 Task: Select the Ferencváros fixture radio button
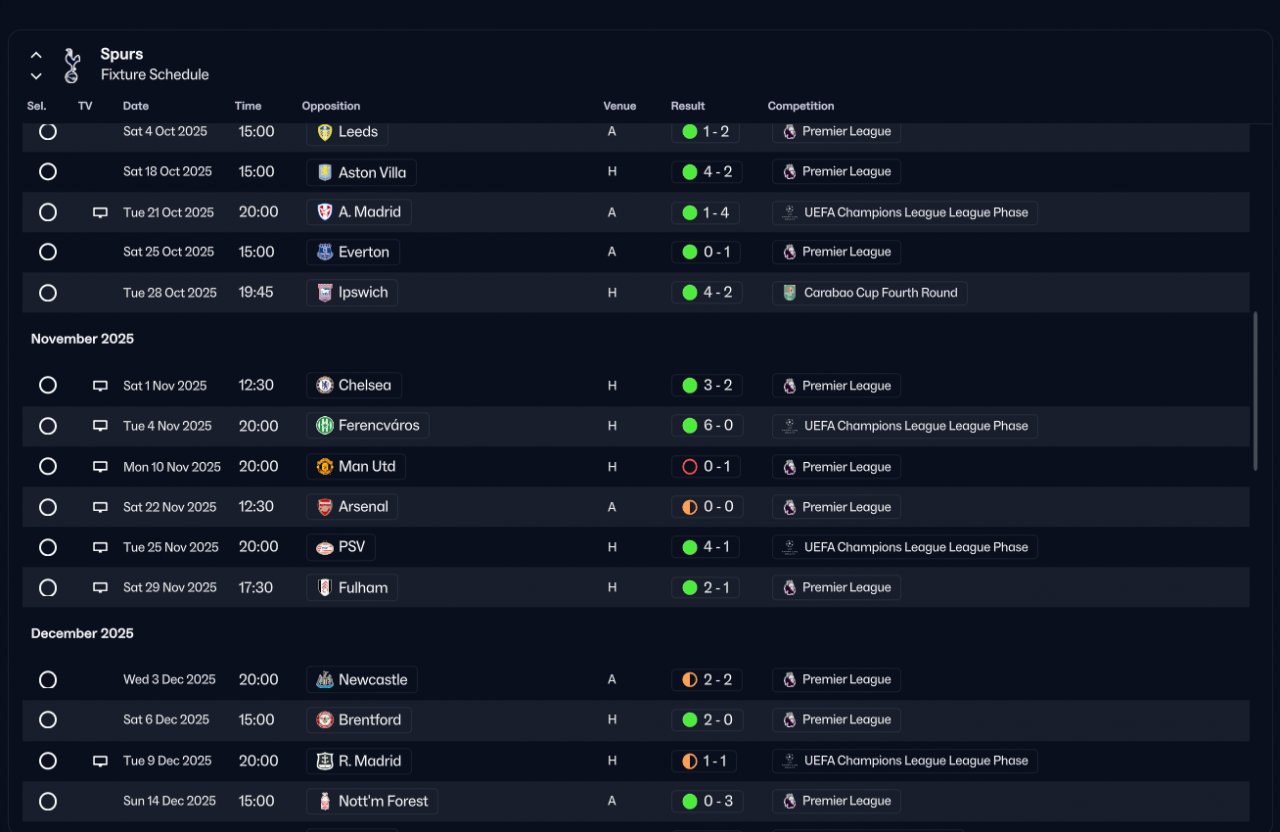(x=48, y=426)
